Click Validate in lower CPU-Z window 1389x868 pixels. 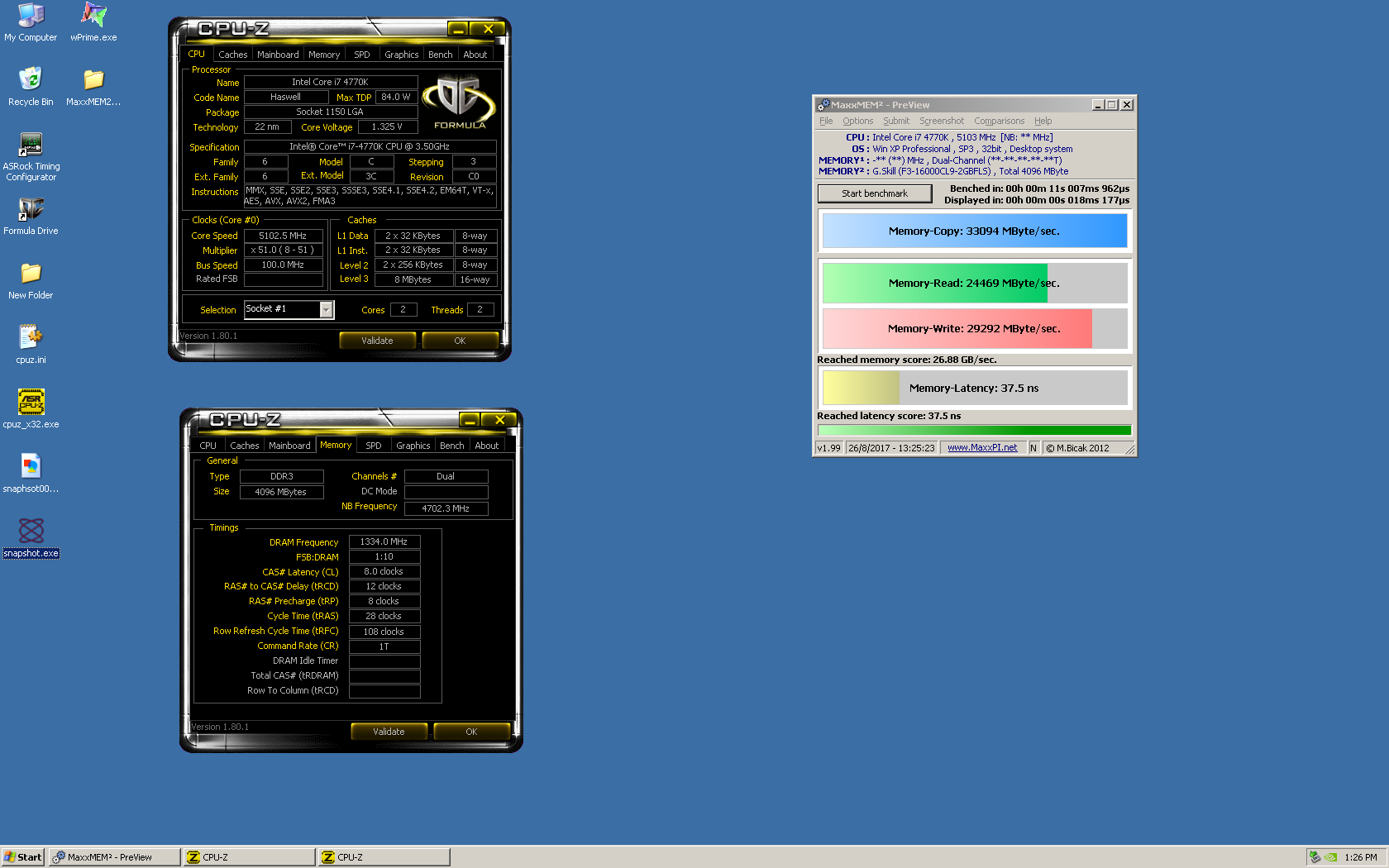pyautogui.click(x=389, y=732)
